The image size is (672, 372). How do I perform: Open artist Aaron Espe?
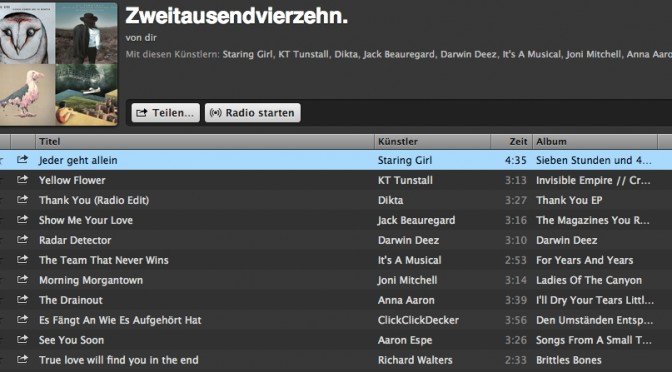(405, 340)
